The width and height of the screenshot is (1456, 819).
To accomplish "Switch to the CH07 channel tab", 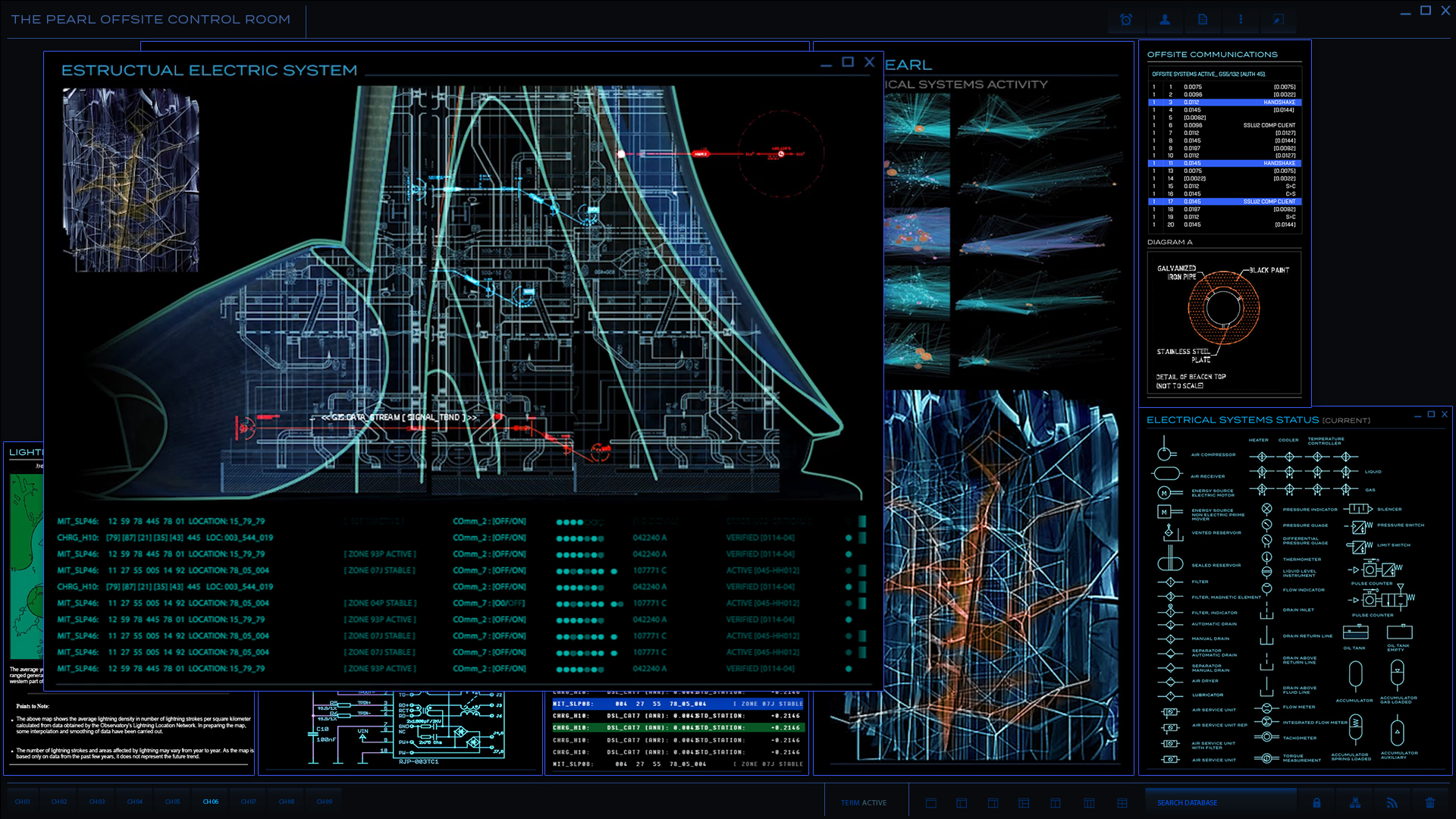I will pyautogui.click(x=249, y=802).
